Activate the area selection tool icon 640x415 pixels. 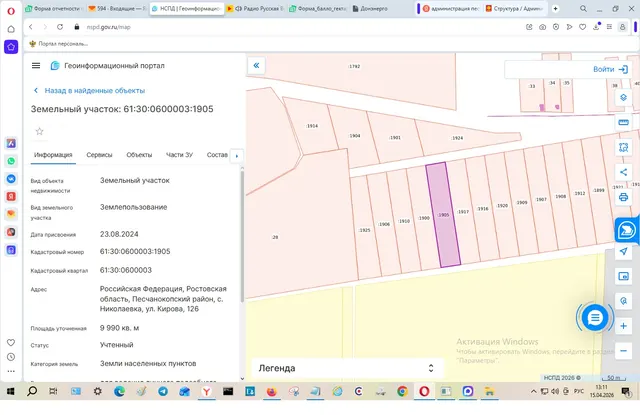(x=623, y=147)
